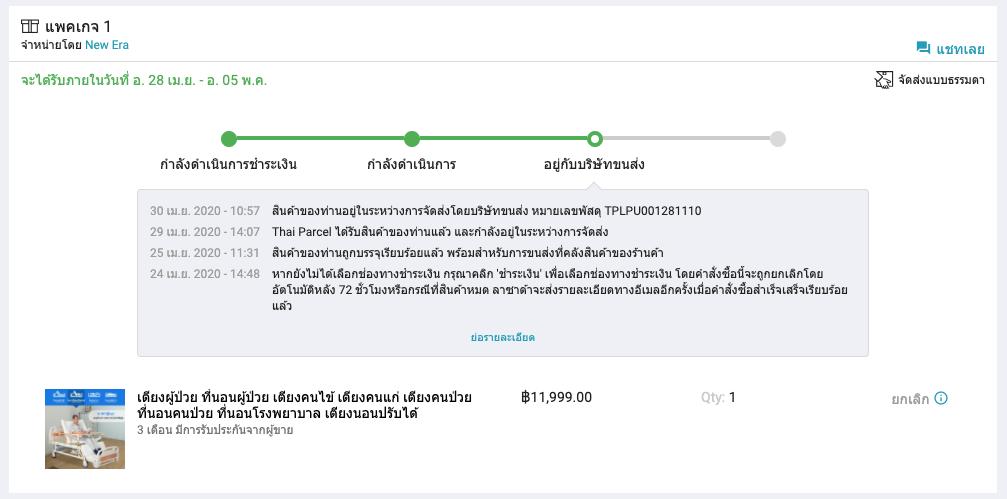
Task: Open the เตียงผู้ป่วย product title
Action: click(x=304, y=405)
